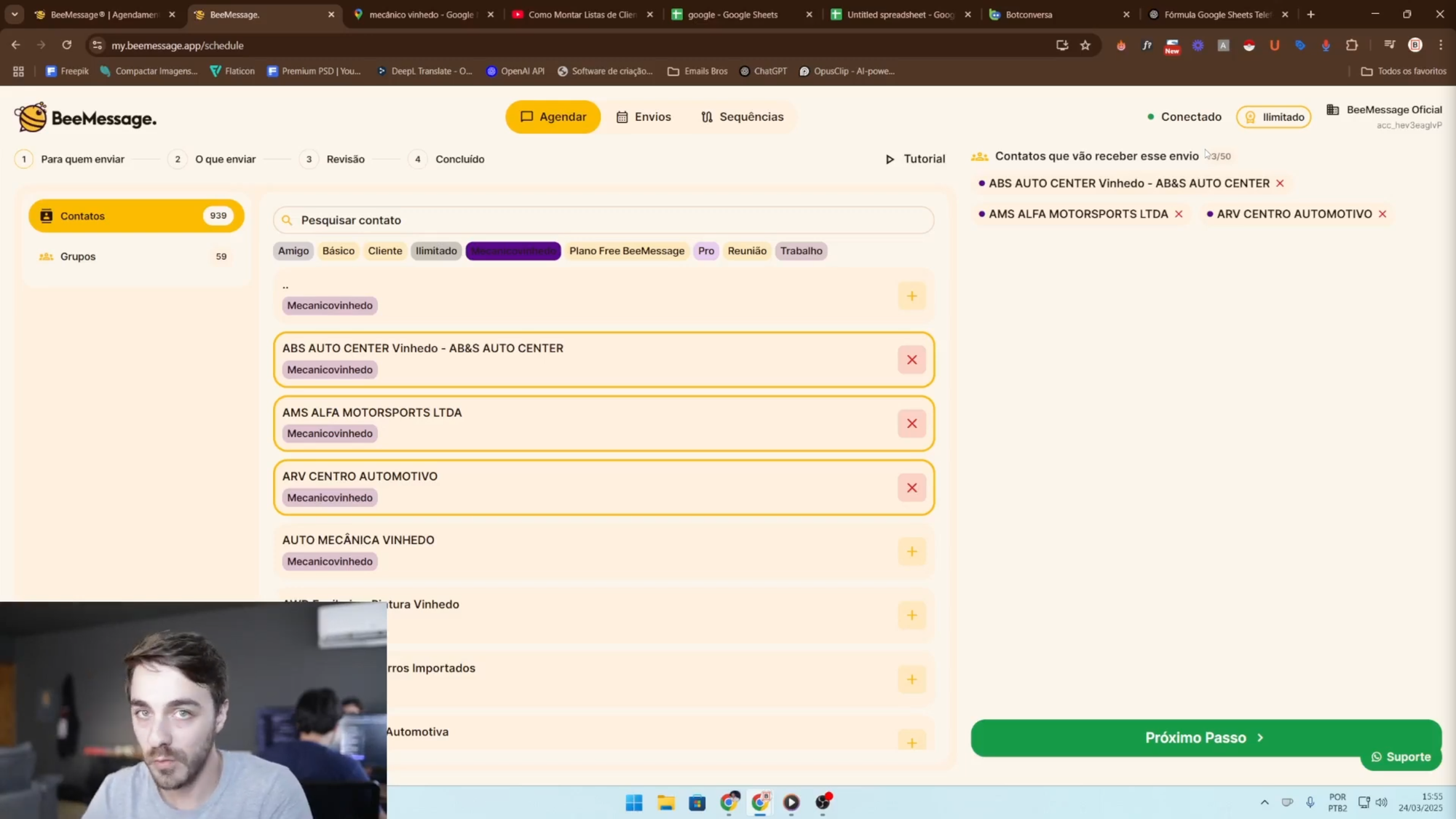
Task: Toggle the Plano Free BeeMessage tag filter
Action: pyautogui.click(x=626, y=251)
